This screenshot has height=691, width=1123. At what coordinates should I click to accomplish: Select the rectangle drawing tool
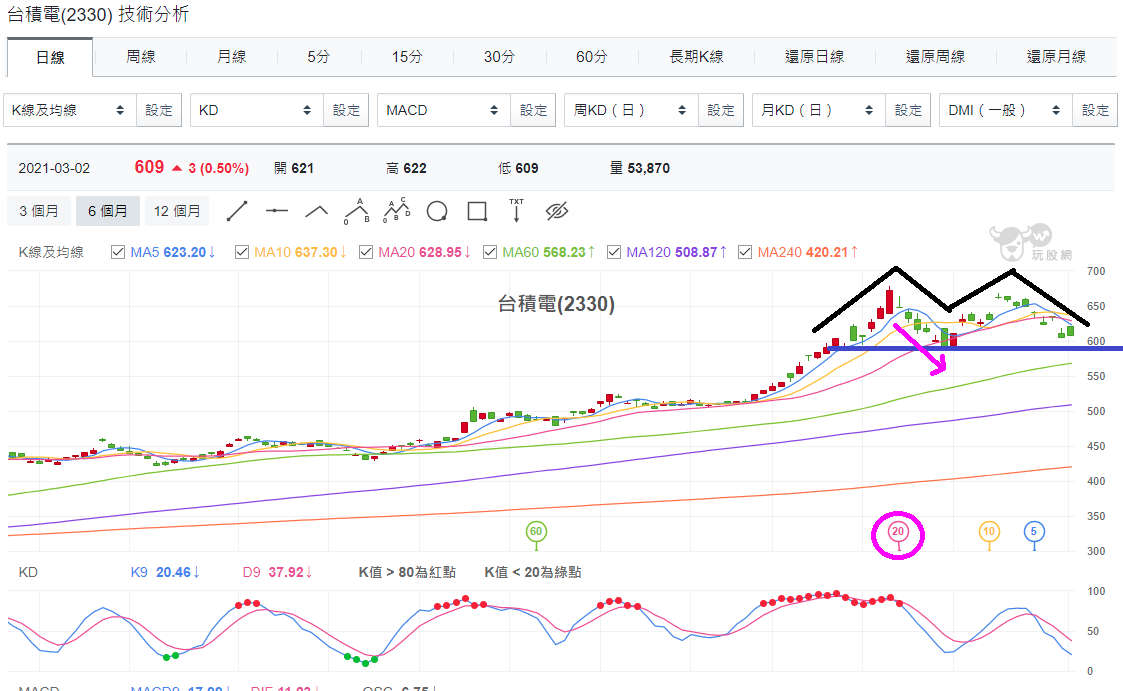[477, 211]
